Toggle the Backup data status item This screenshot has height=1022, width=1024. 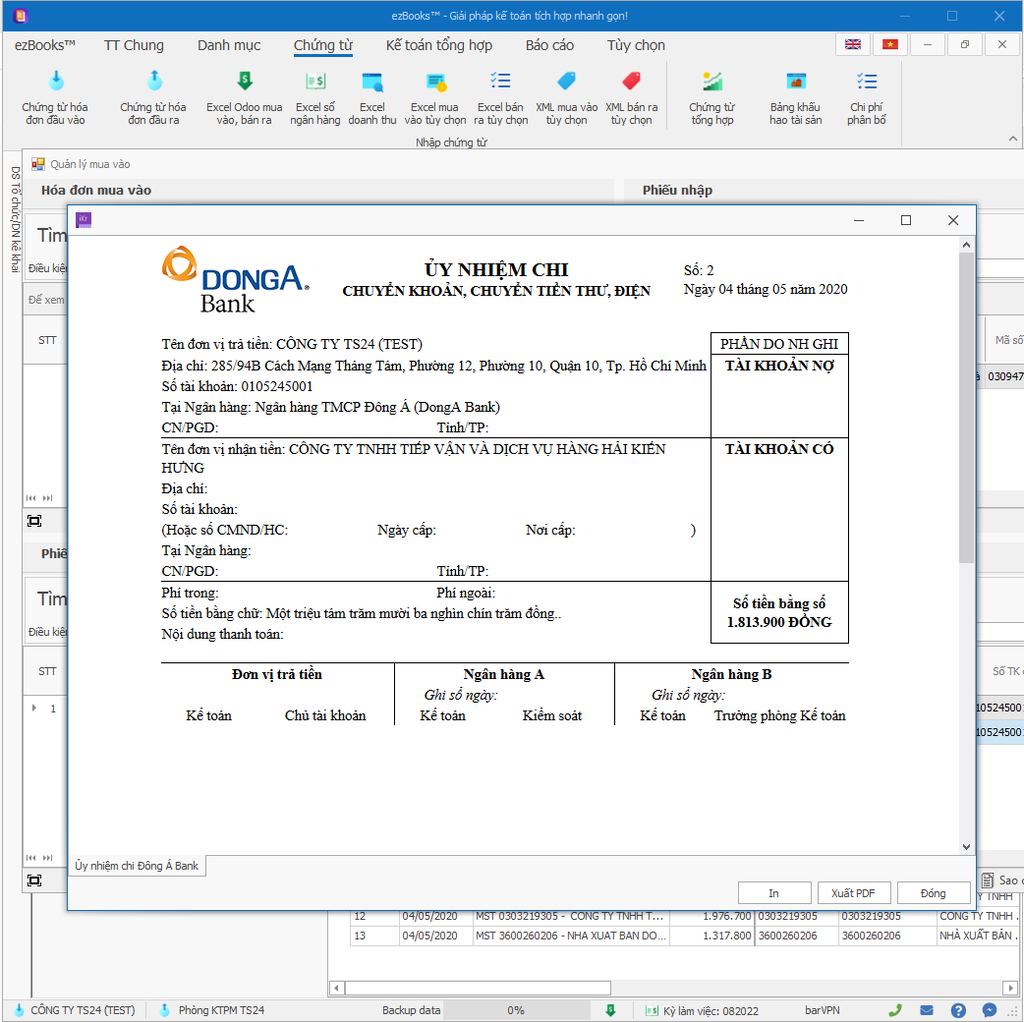click(411, 1010)
